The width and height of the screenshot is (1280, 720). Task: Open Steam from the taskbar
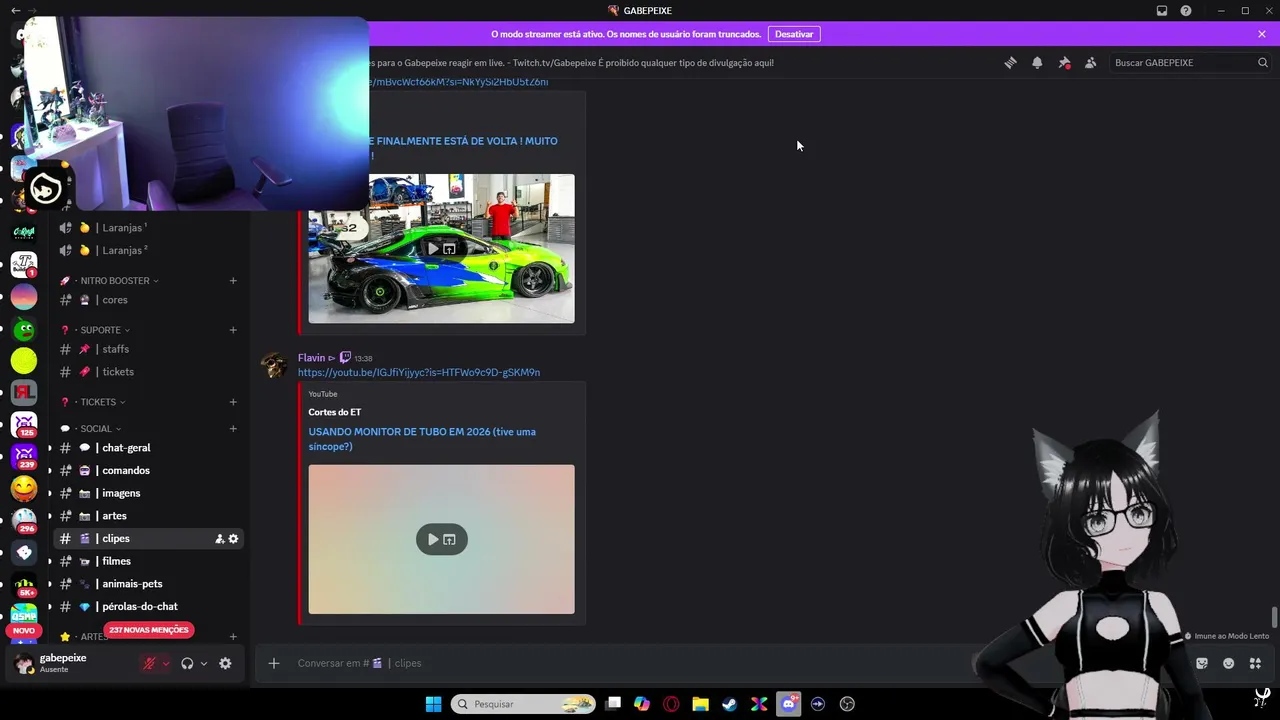pyautogui.click(x=730, y=704)
